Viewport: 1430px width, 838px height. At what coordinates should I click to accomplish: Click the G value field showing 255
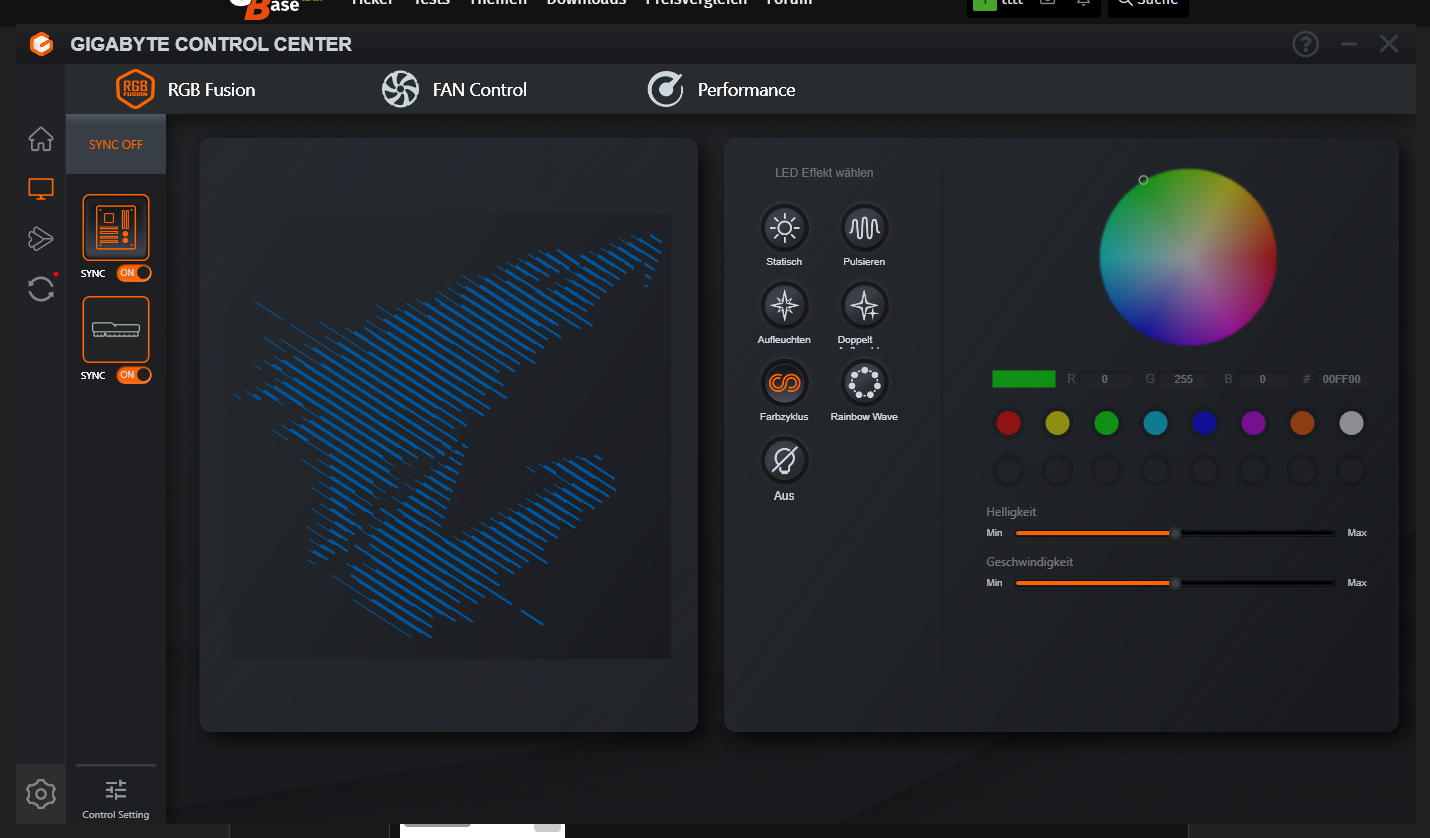click(1184, 380)
